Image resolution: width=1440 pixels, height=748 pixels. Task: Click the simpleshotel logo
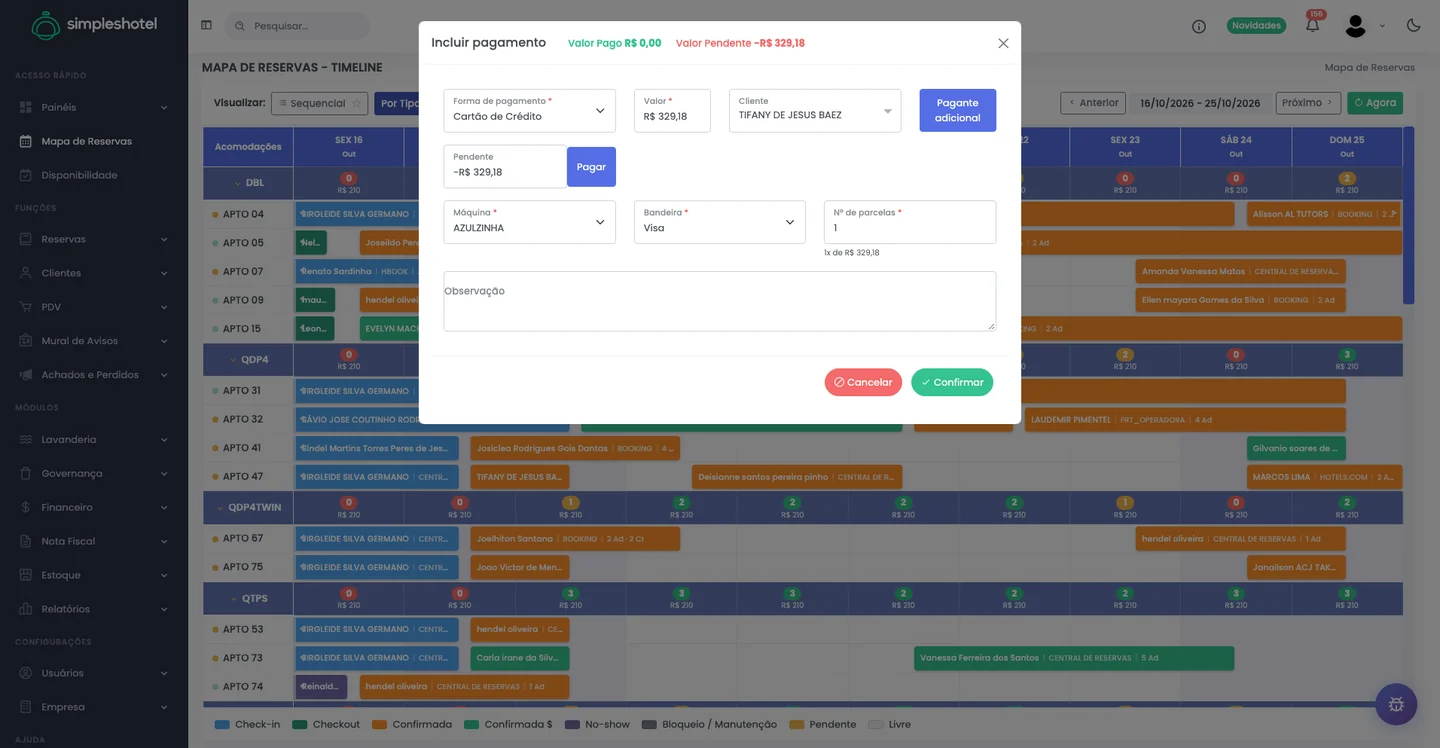pyautogui.click(x=94, y=25)
